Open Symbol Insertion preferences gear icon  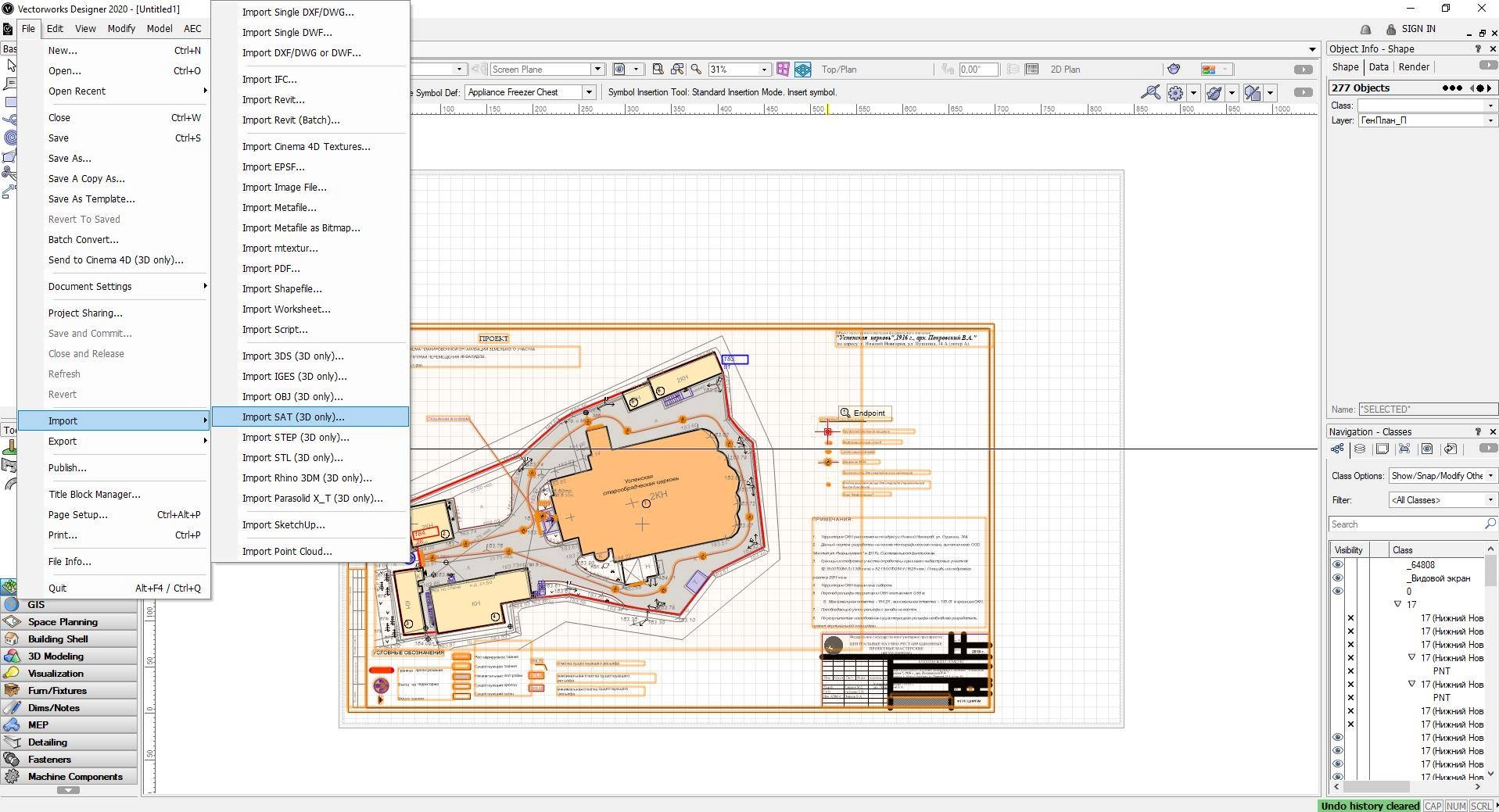point(1175,93)
